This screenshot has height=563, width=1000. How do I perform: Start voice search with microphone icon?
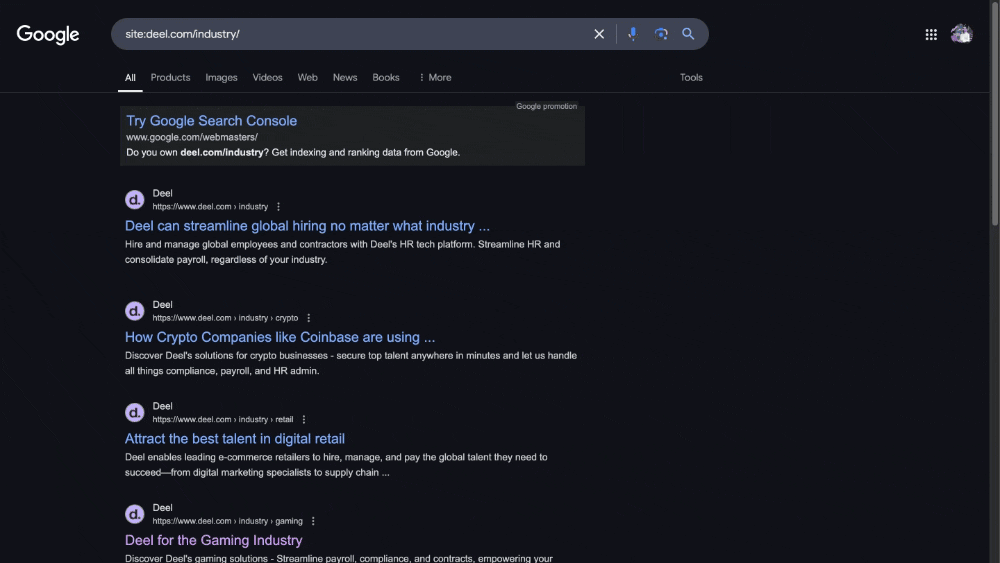[633, 34]
